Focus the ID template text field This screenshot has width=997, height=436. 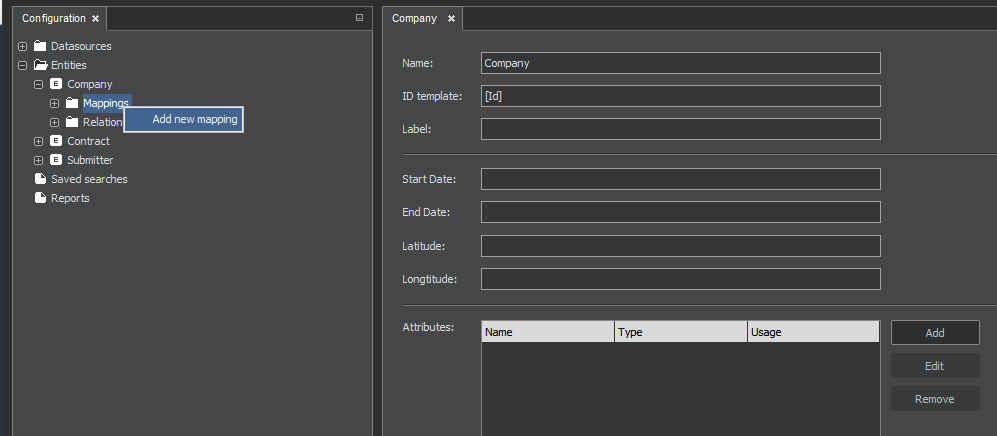[680, 96]
